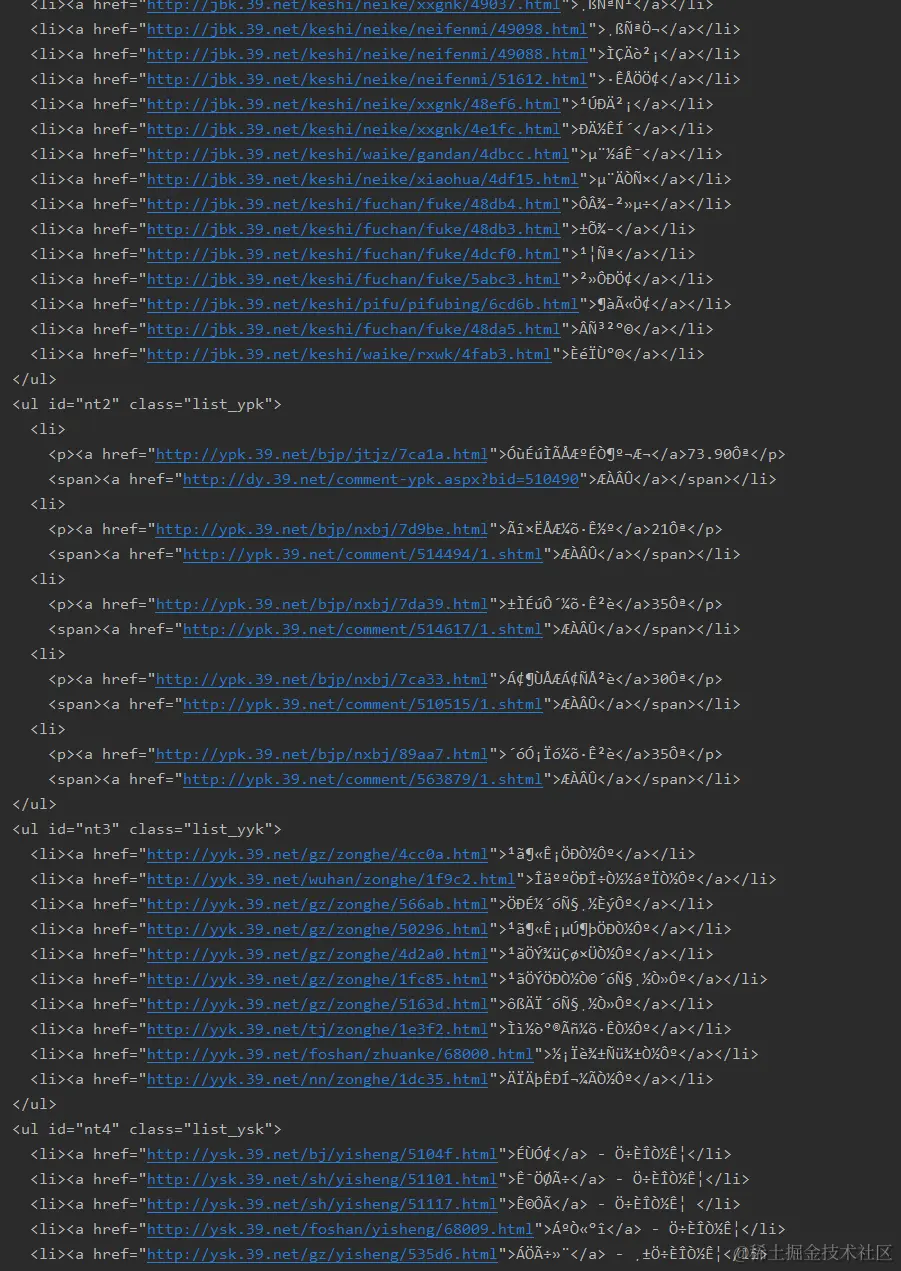Click the comment/563879/1.shtml link
Image resolution: width=901 pixels, height=1271 pixels.
[x=363, y=779]
